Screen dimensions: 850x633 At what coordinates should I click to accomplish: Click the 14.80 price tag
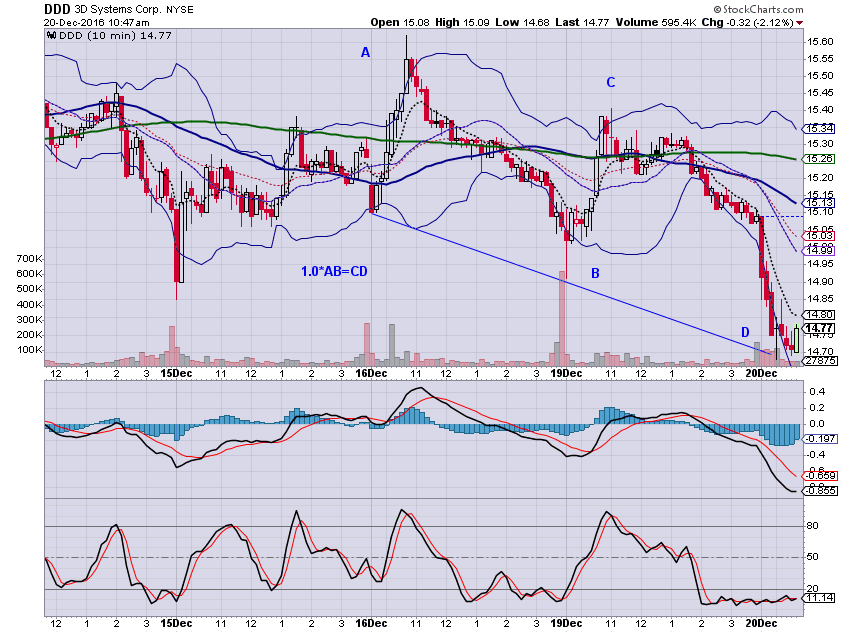coord(819,314)
